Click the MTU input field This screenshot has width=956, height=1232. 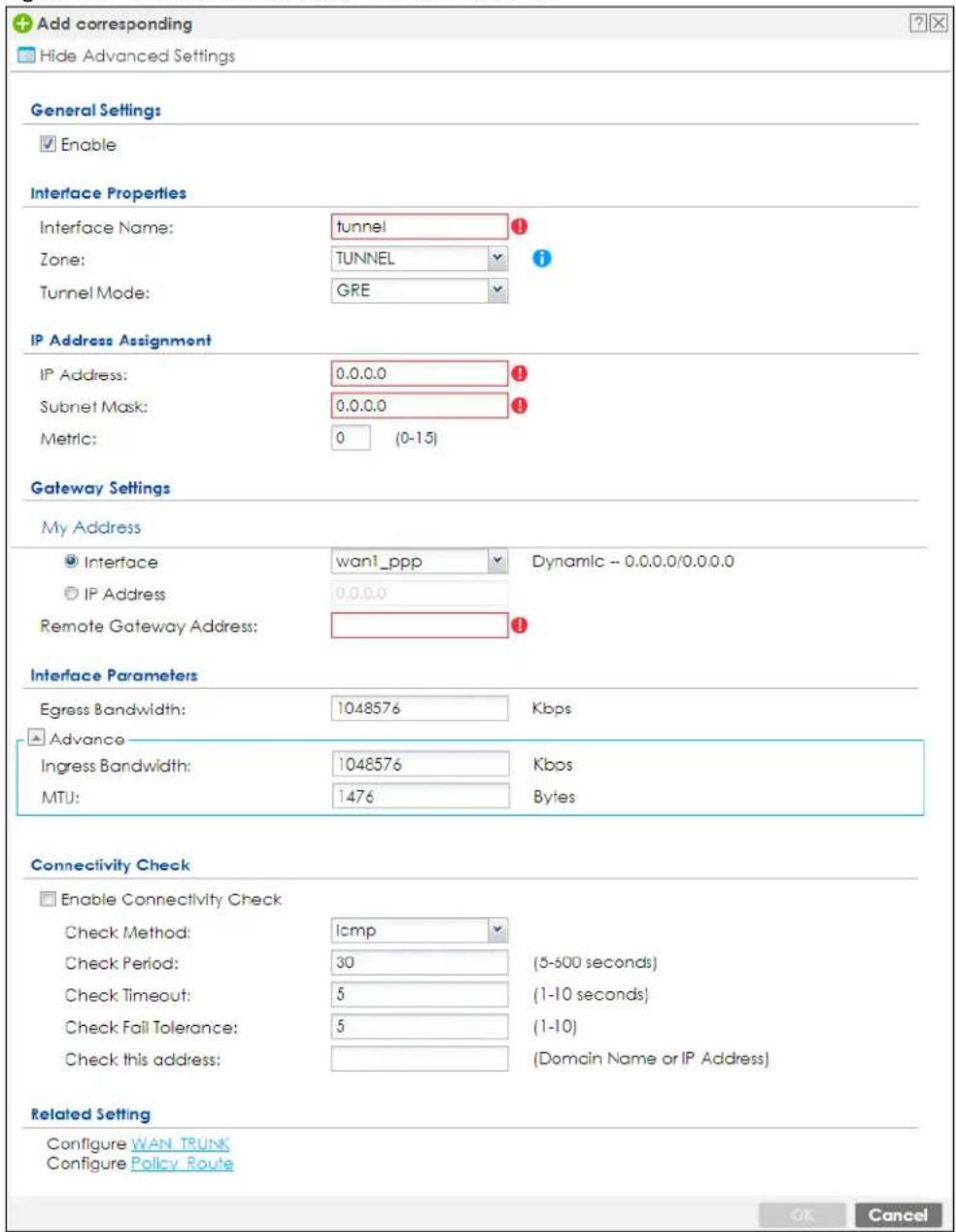tap(420, 797)
